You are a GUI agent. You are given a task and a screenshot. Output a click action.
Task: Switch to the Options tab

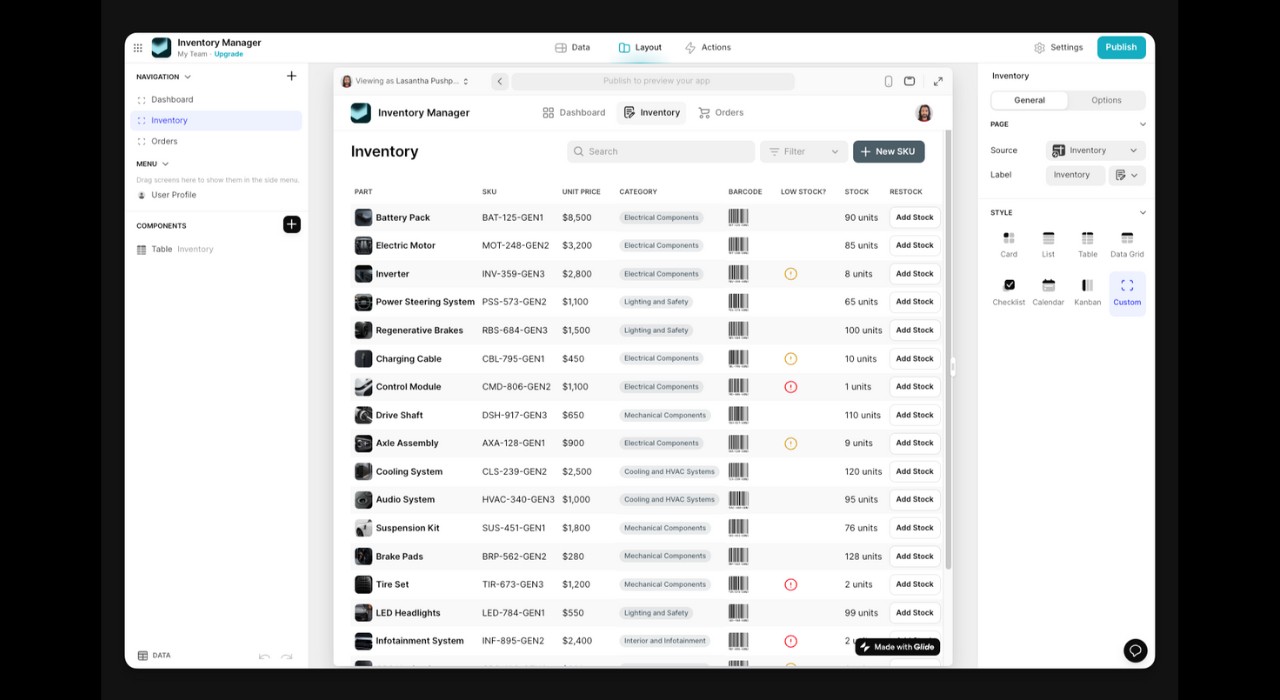tap(1106, 100)
